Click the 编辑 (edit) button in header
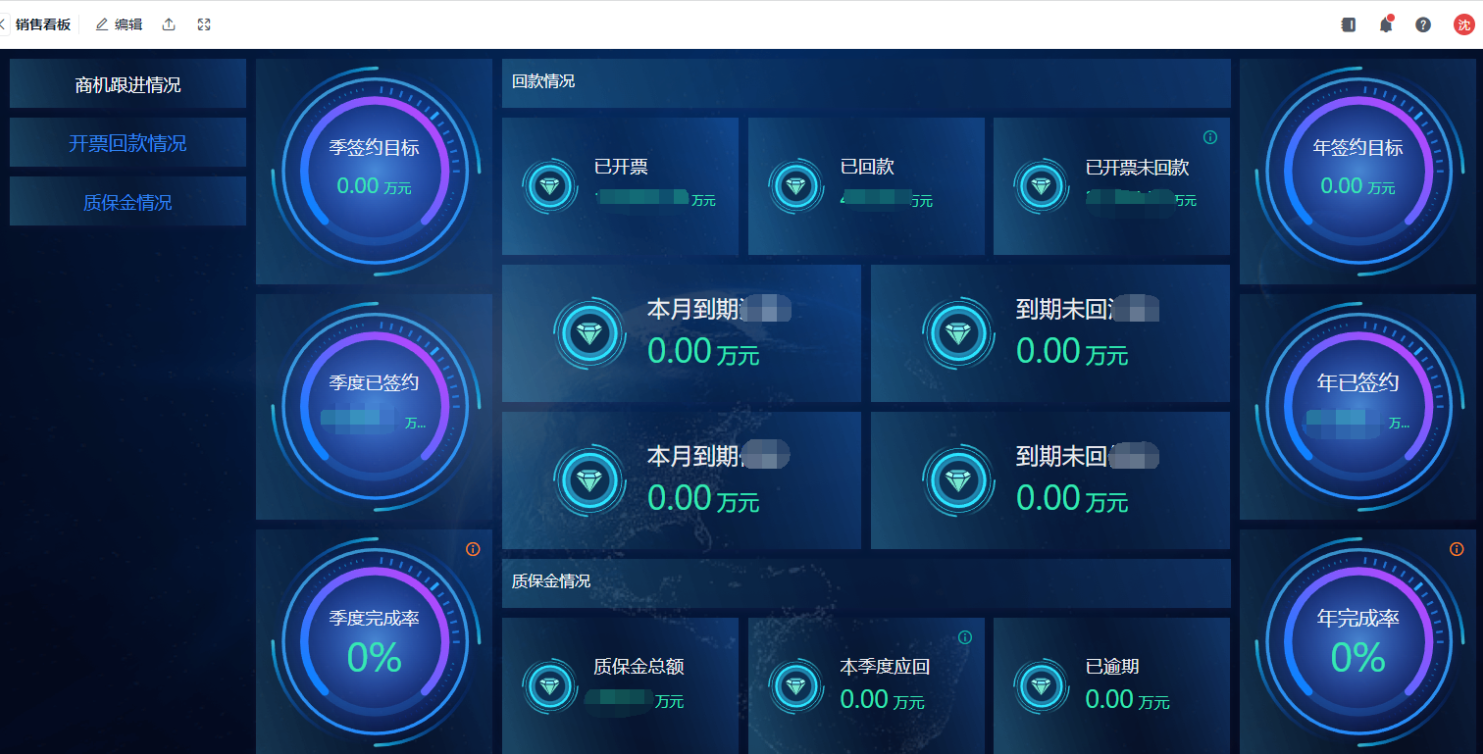Image resolution: width=1483 pixels, height=754 pixels. [119, 25]
